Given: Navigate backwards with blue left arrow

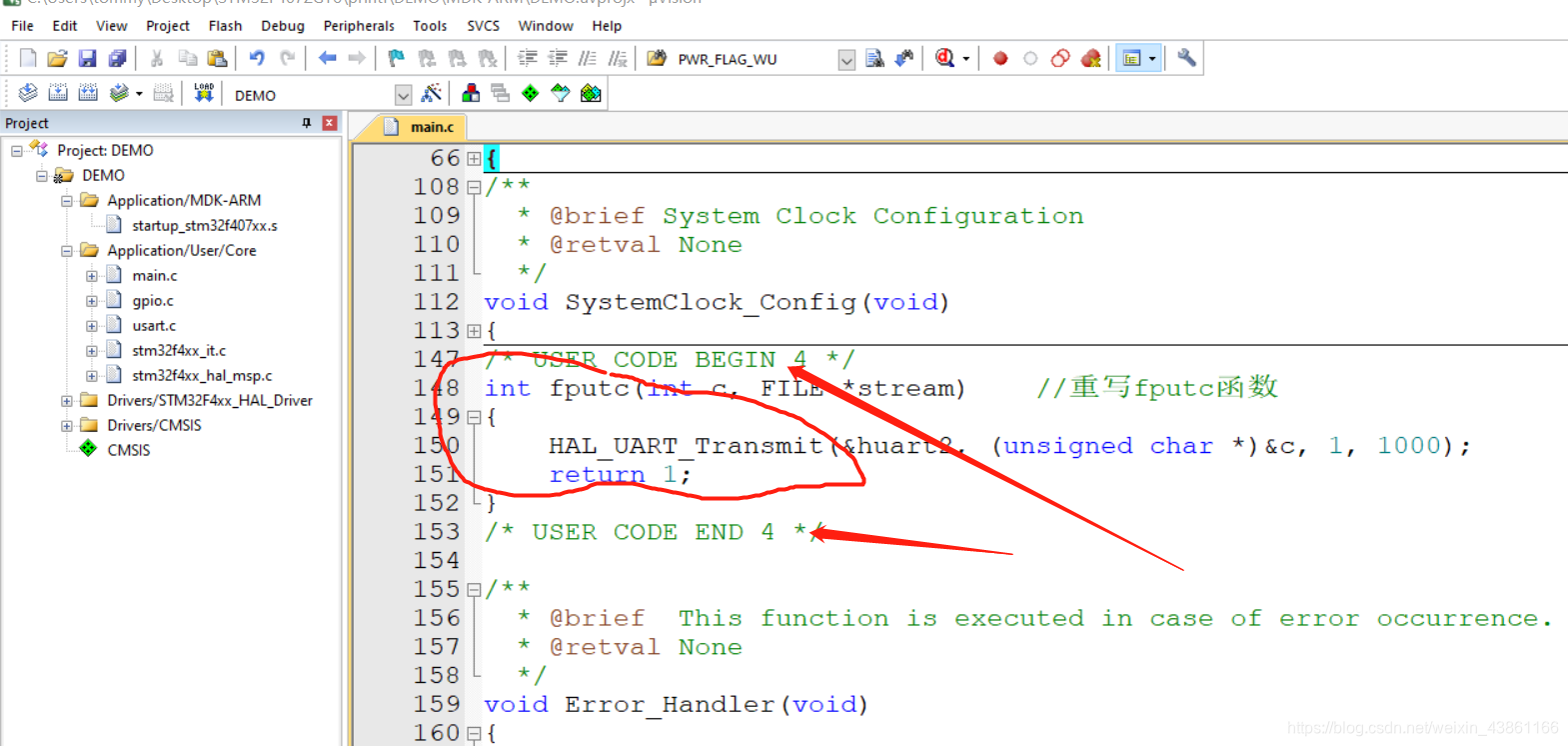Looking at the screenshot, I should coord(327,58).
